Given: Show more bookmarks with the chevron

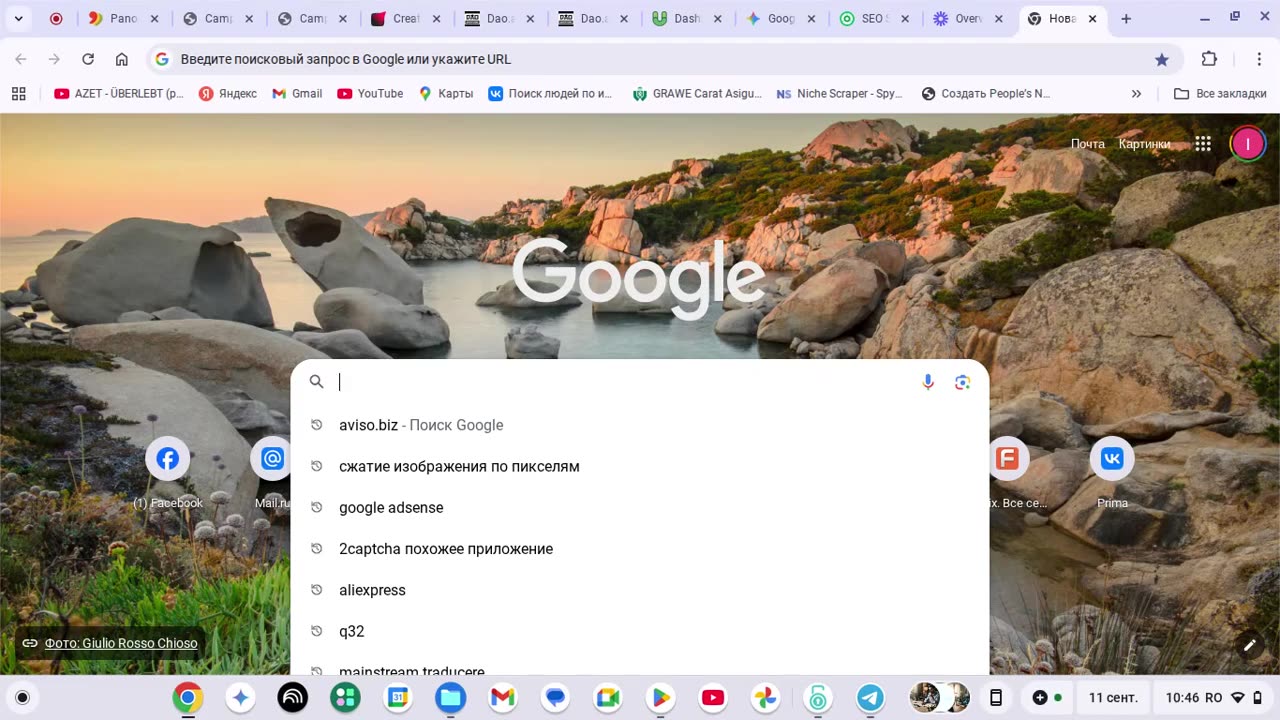Looking at the screenshot, I should click(x=1136, y=94).
